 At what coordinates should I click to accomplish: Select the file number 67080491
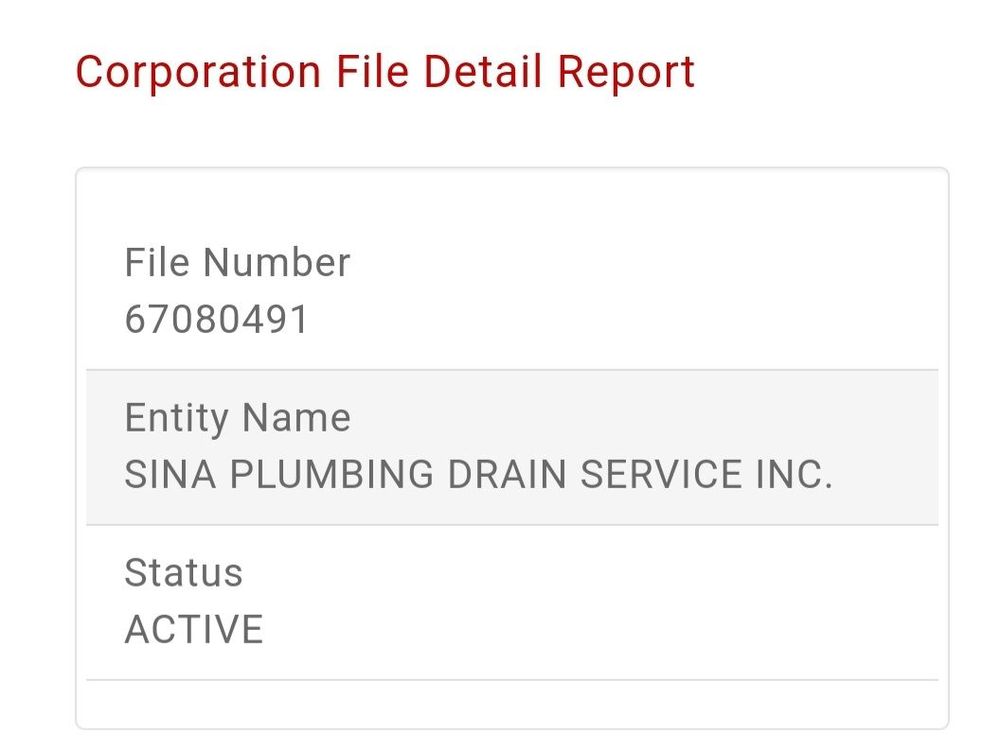click(217, 320)
